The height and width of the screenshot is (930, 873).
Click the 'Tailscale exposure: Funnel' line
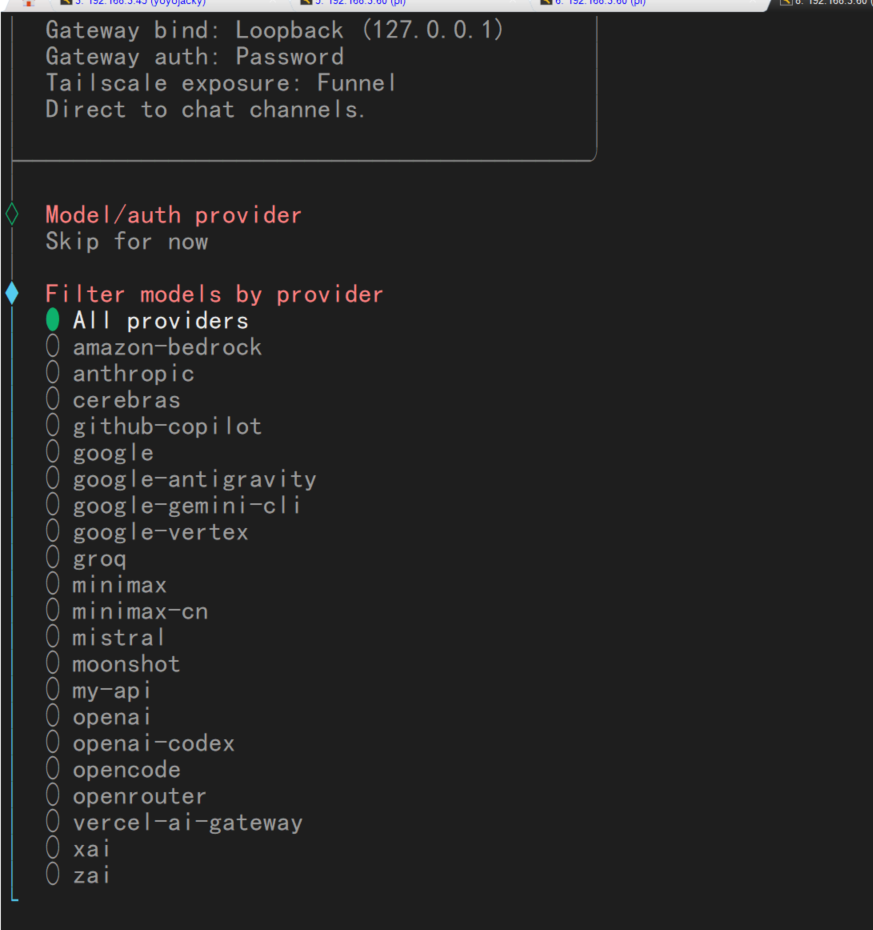tap(221, 83)
